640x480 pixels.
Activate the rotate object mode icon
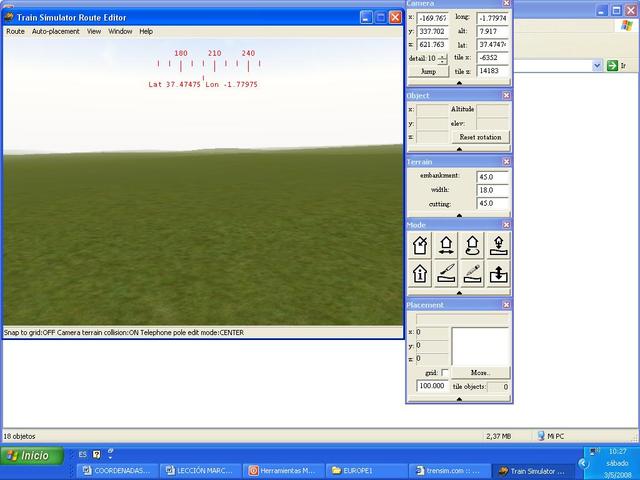coord(472,244)
